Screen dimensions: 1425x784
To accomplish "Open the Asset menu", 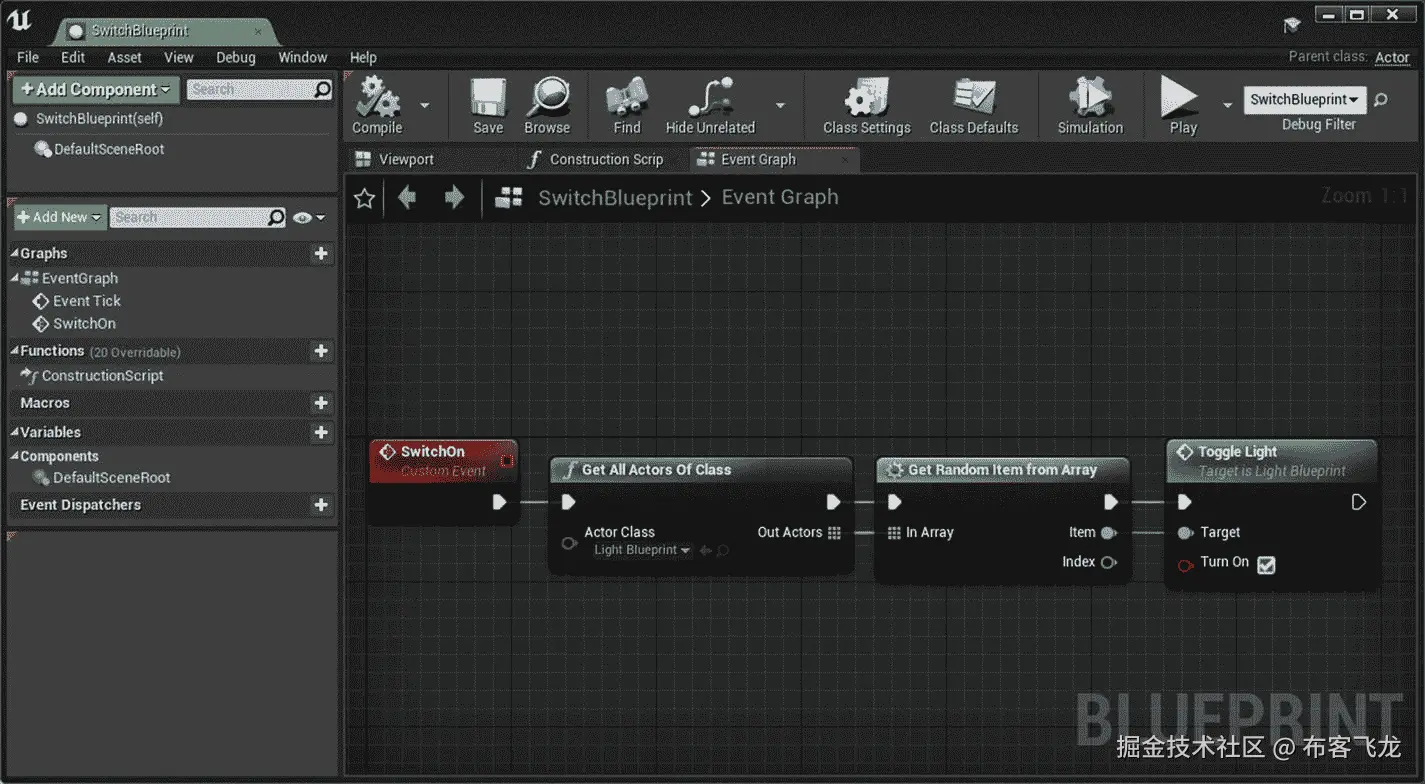I will point(125,57).
